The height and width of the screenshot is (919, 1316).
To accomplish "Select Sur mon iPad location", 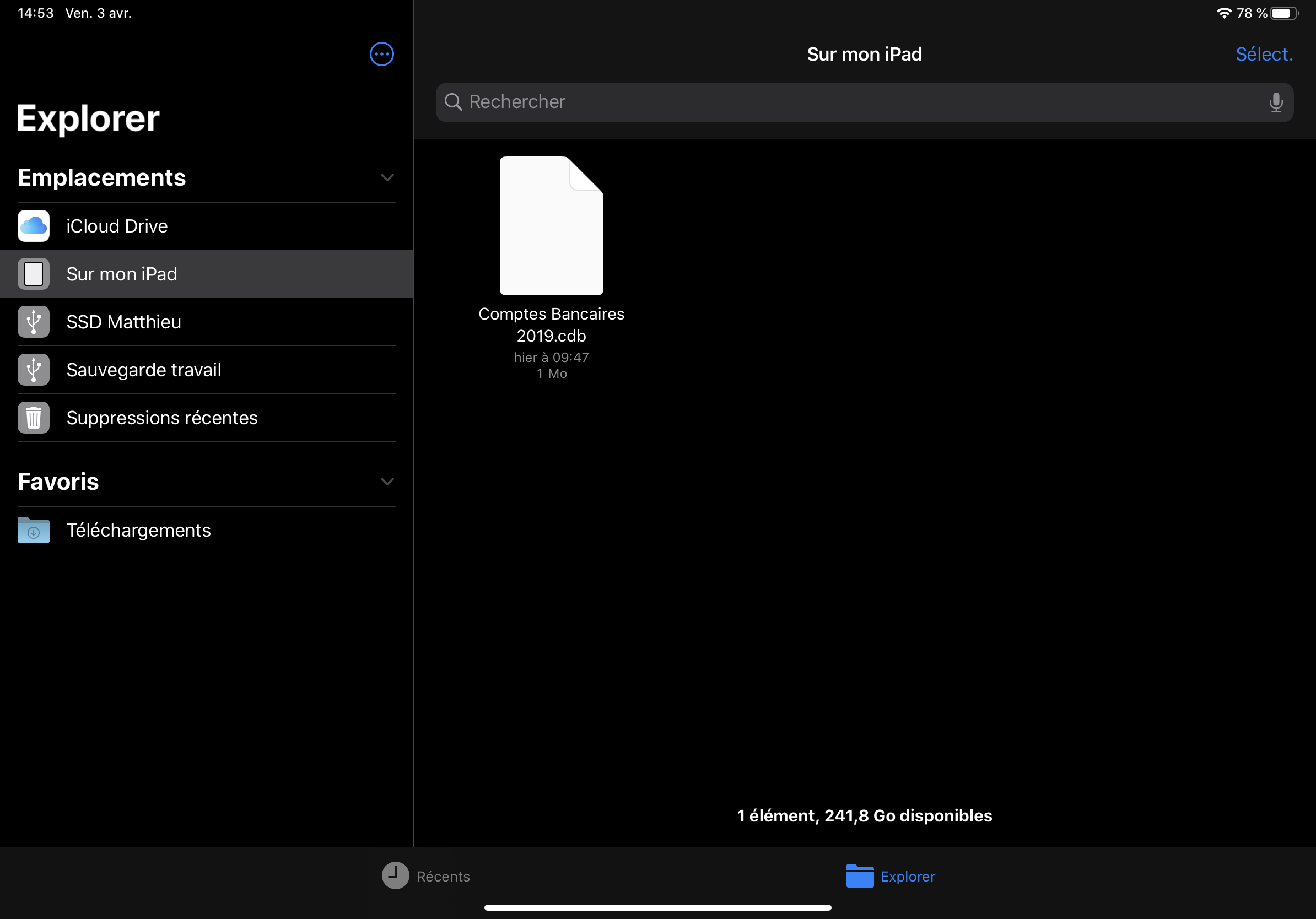I will pyautogui.click(x=206, y=274).
